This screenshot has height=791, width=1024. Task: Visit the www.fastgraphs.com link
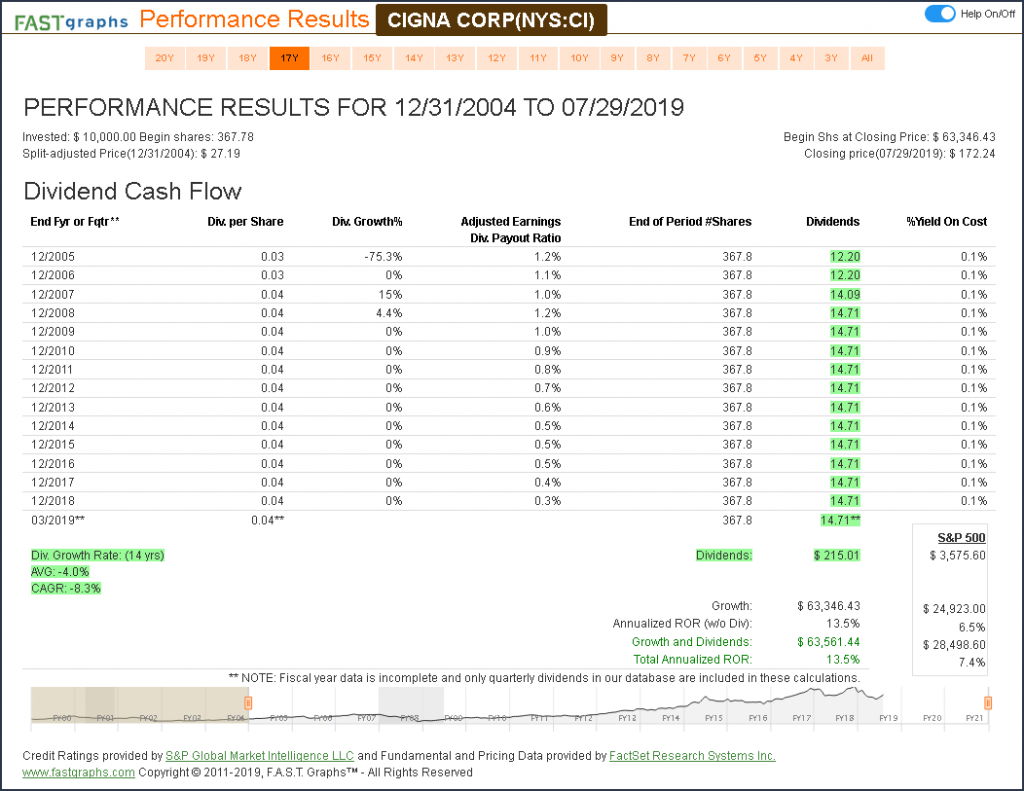[78, 772]
